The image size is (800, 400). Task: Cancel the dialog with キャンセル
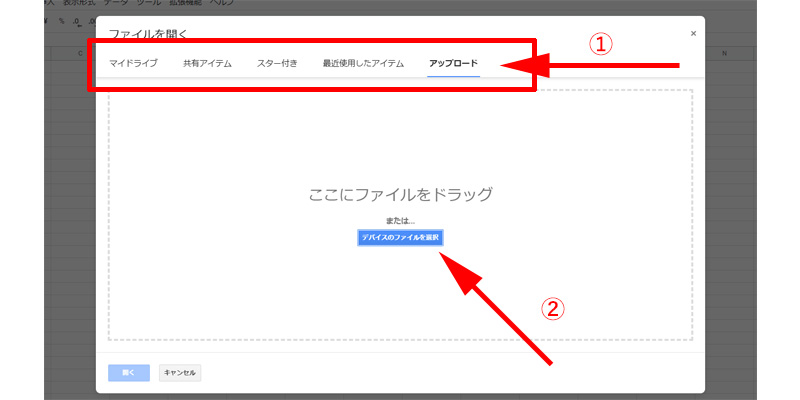point(180,373)
